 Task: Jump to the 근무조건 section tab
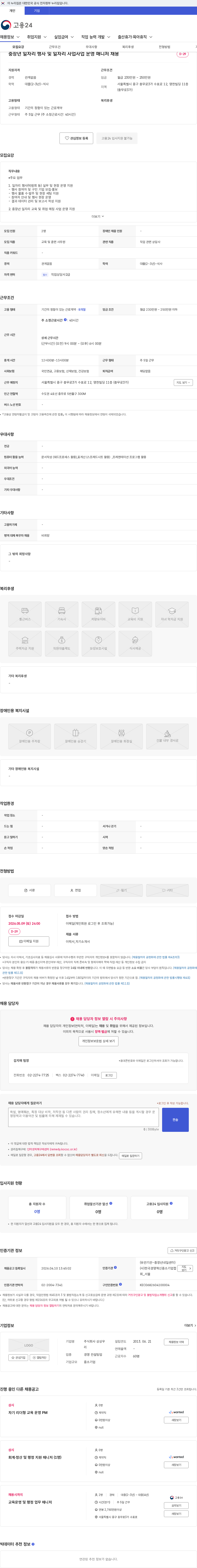(55, 47)
